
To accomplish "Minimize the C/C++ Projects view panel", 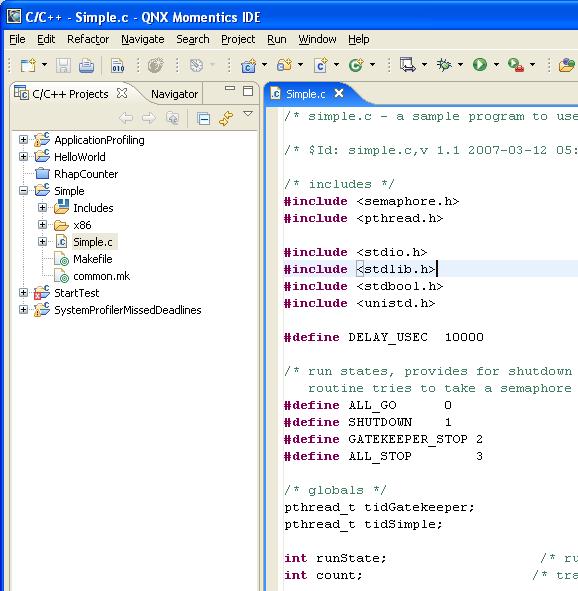I will pyautogui.click(x=230, y=89).
